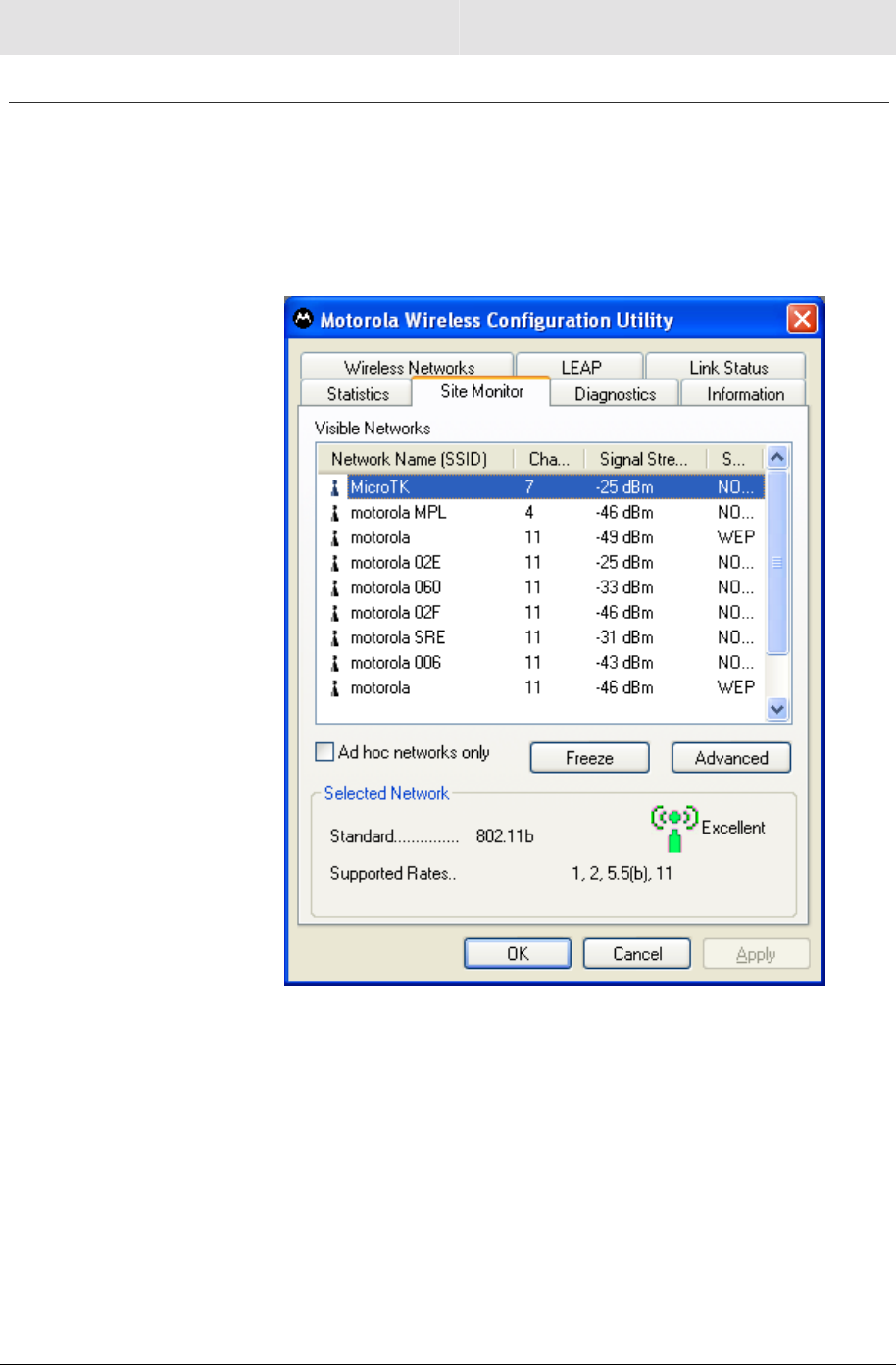Select the motorola 060 network
Screen dimensions: 896x1365
point(540,588)
